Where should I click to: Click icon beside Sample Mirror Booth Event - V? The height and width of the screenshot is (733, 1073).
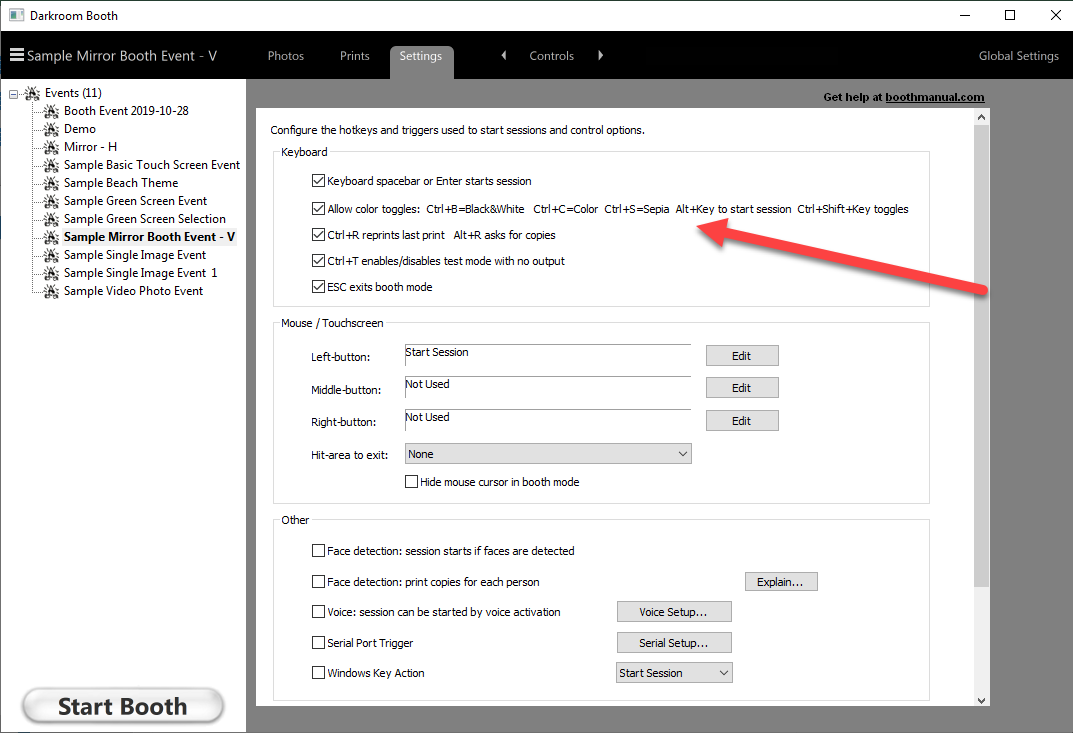(x=51, y=237)
